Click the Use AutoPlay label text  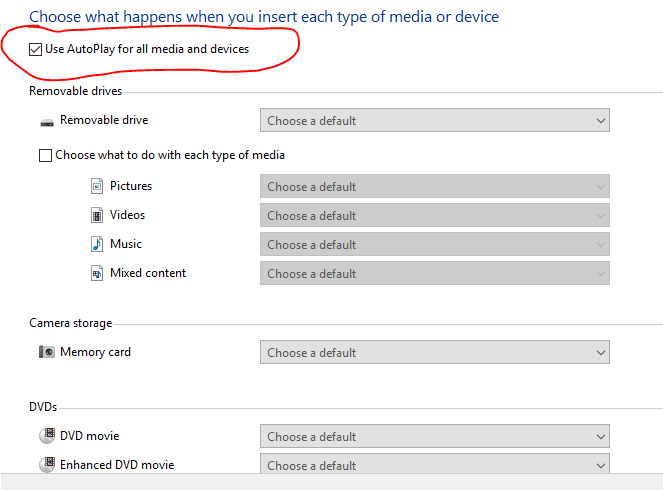[147, 49]
